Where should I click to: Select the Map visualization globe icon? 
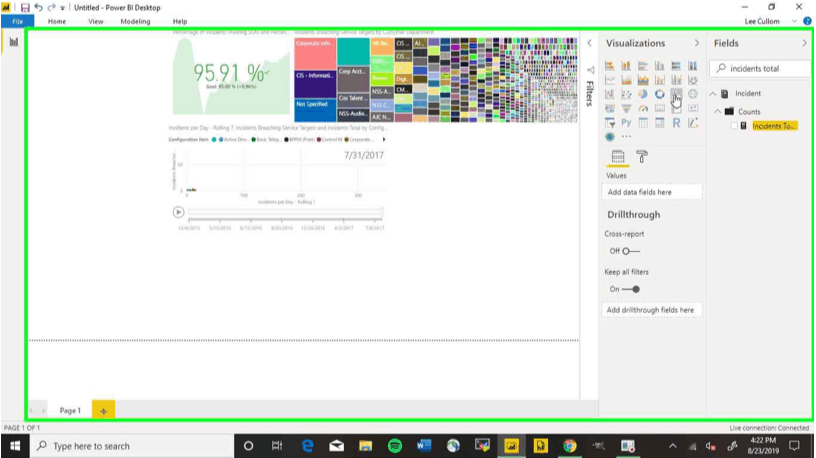click(693, 94)
